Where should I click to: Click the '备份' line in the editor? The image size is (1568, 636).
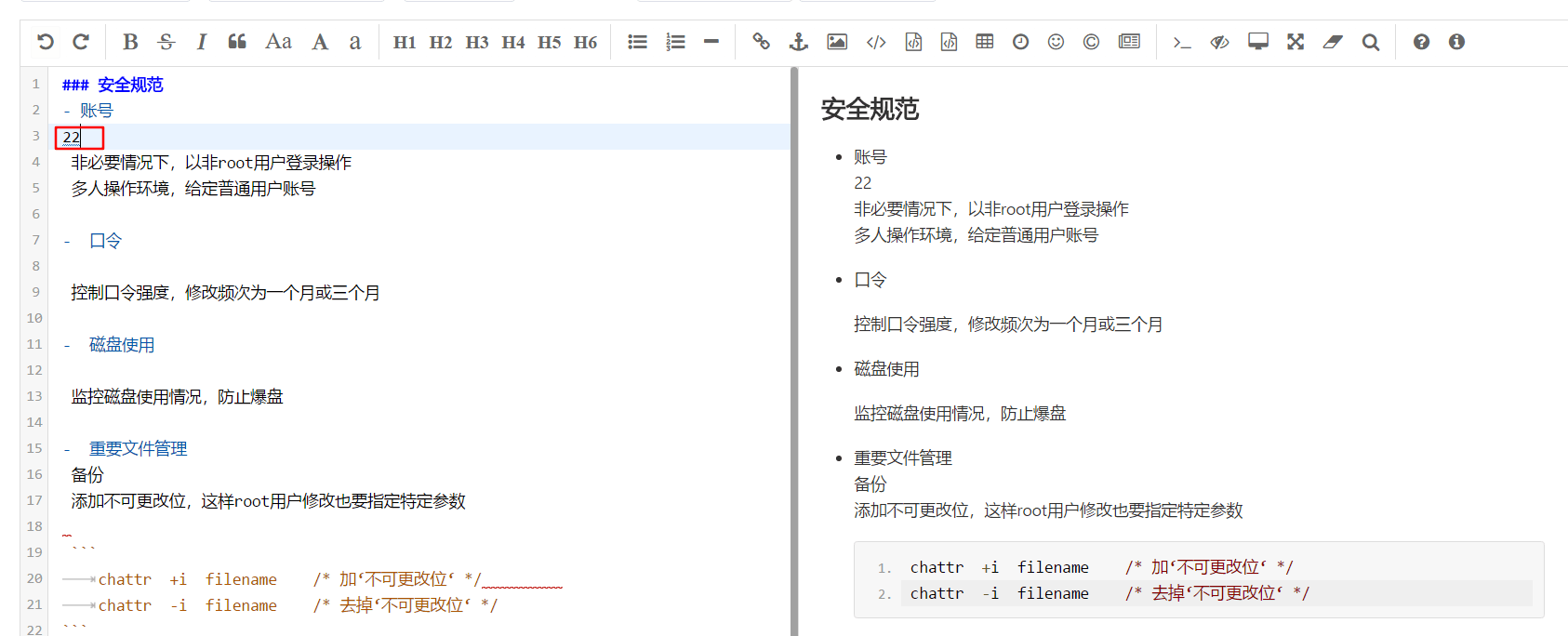pyautogui.click(x=87, y=475)
